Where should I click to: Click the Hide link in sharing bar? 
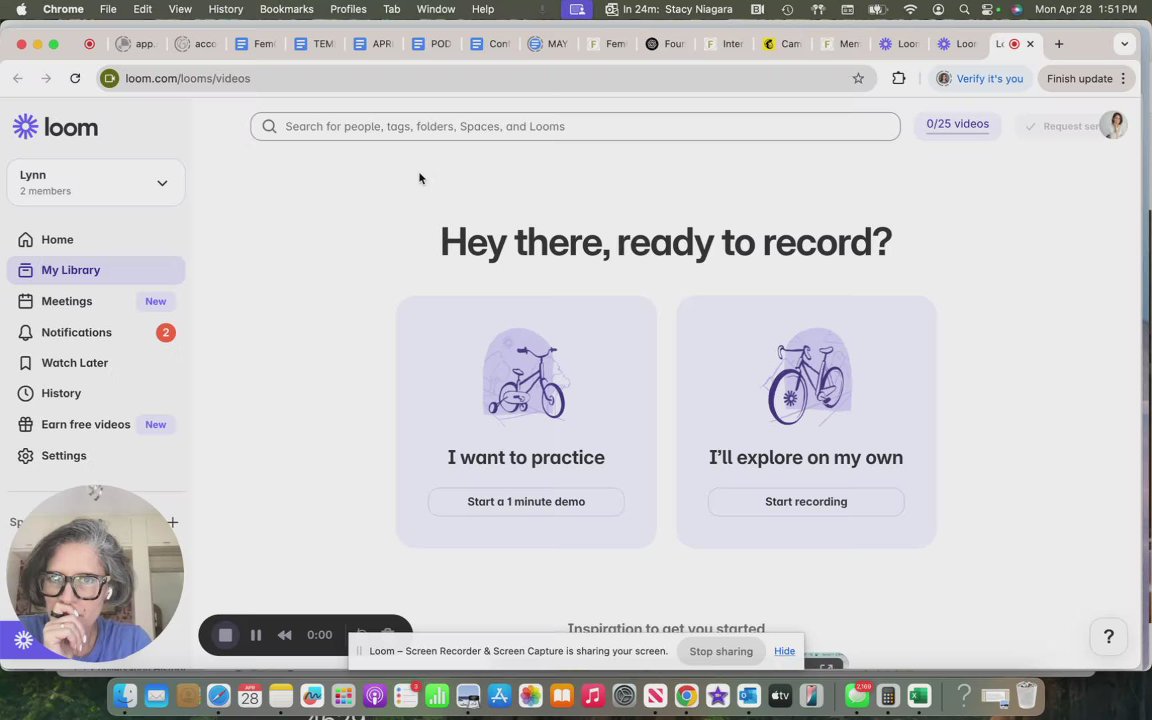784,651
